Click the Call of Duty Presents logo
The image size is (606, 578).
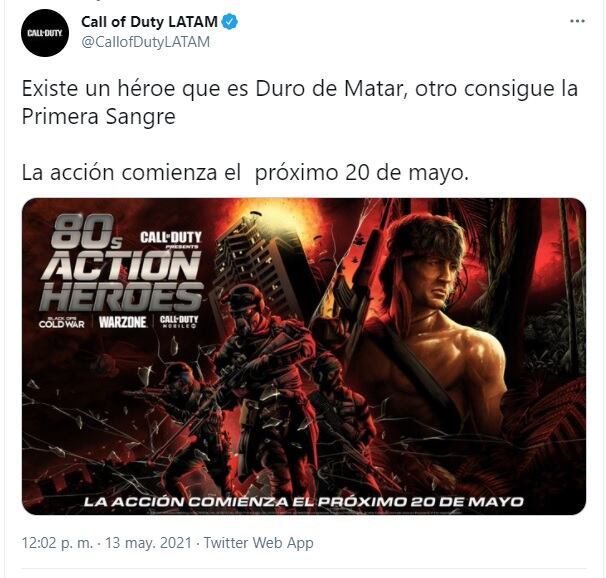[171, 239]
